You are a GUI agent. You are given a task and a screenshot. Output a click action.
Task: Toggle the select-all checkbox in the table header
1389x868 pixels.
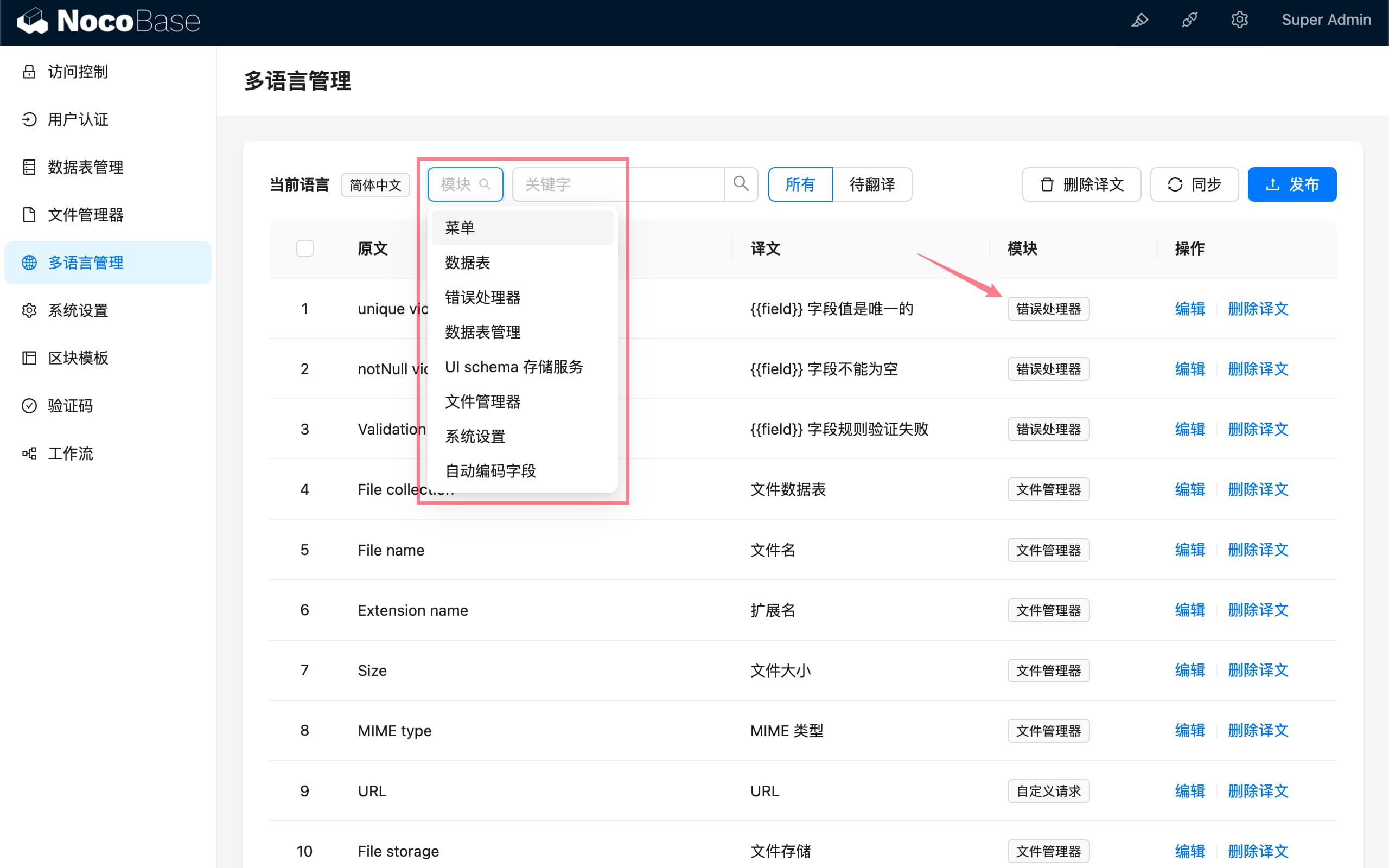(x=305, y=248)
